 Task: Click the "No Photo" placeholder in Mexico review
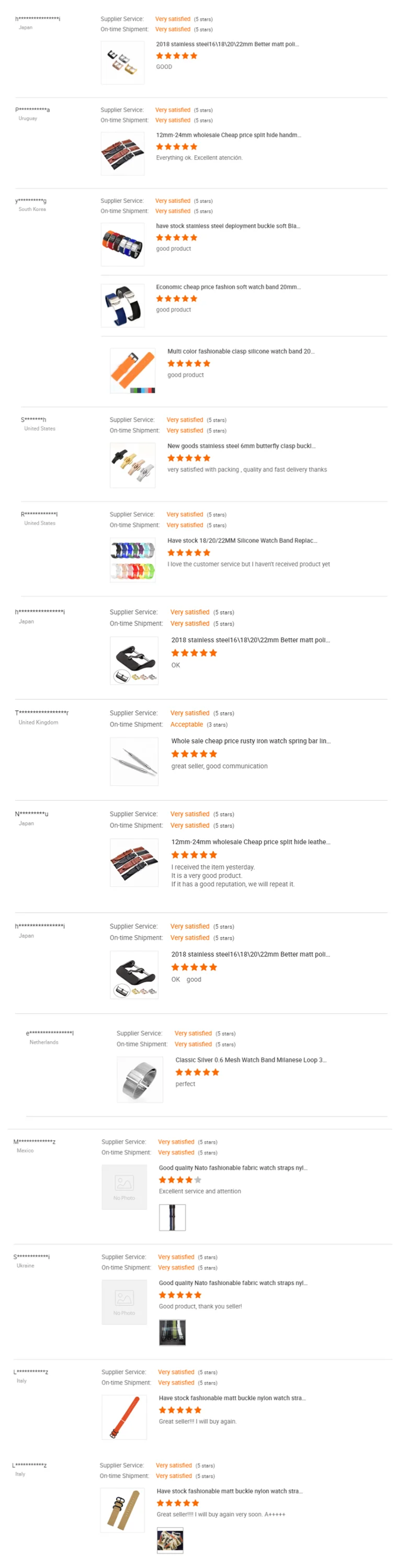click(x=124, y=1187)
